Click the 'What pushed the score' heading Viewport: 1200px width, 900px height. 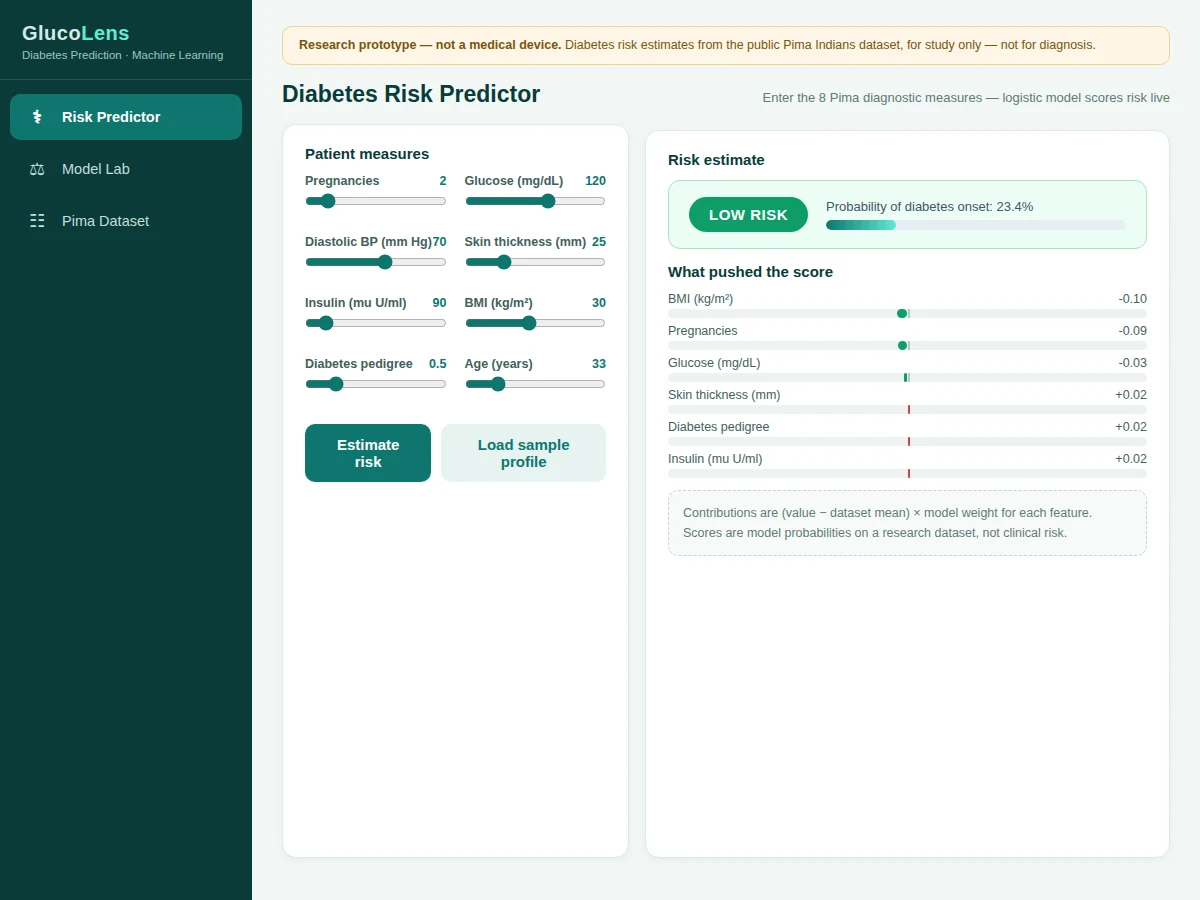[750, 272]
